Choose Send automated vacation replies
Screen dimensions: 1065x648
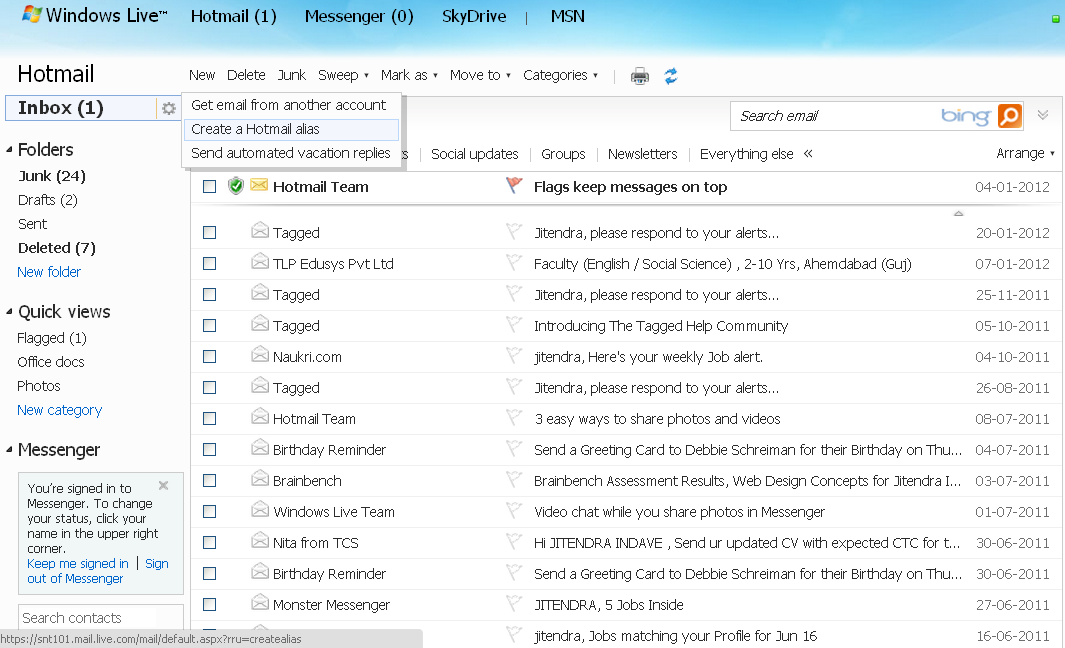291,153
